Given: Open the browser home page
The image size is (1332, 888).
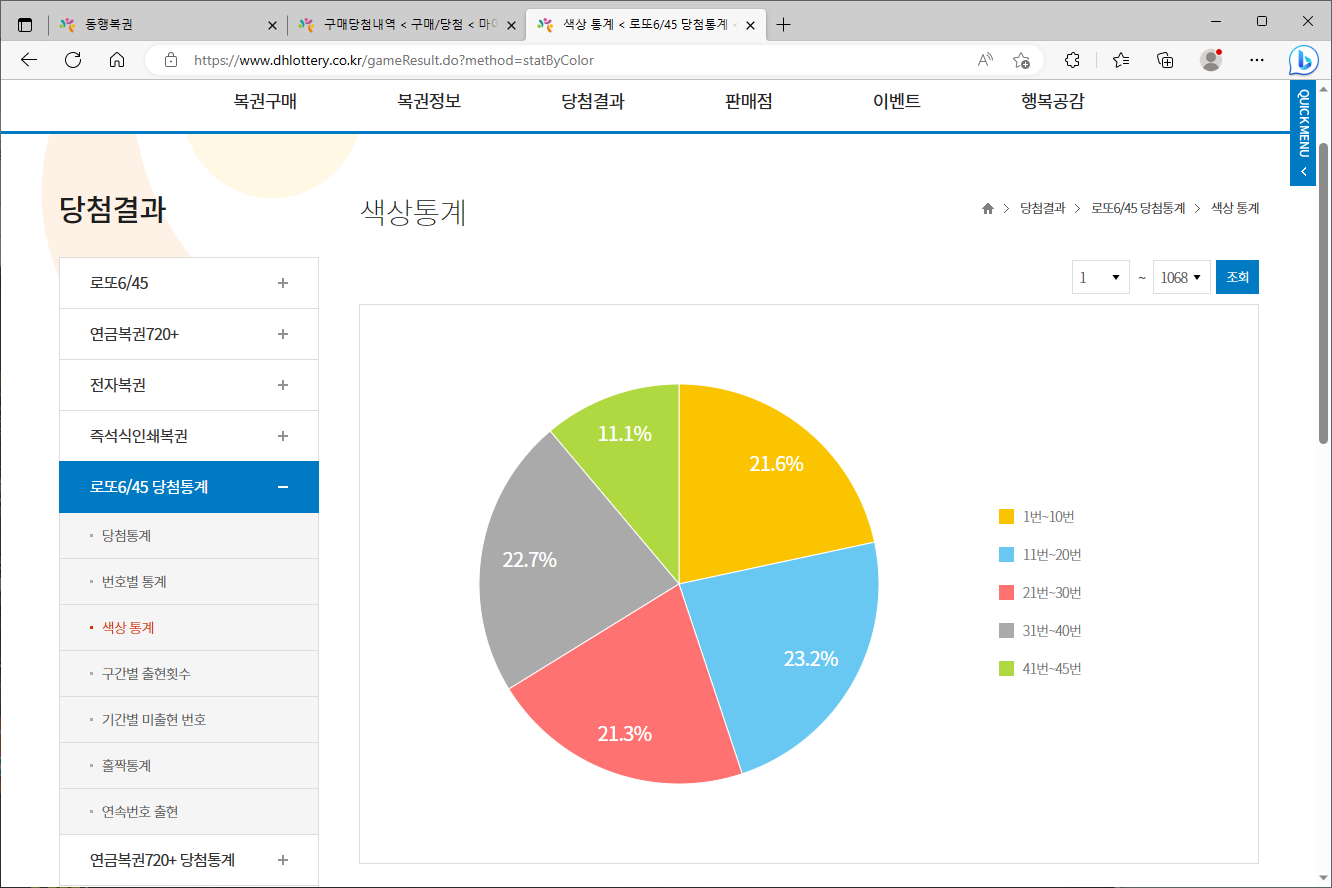Looking at the screenshot, I should pyautogui.click(x=117, y=60).
